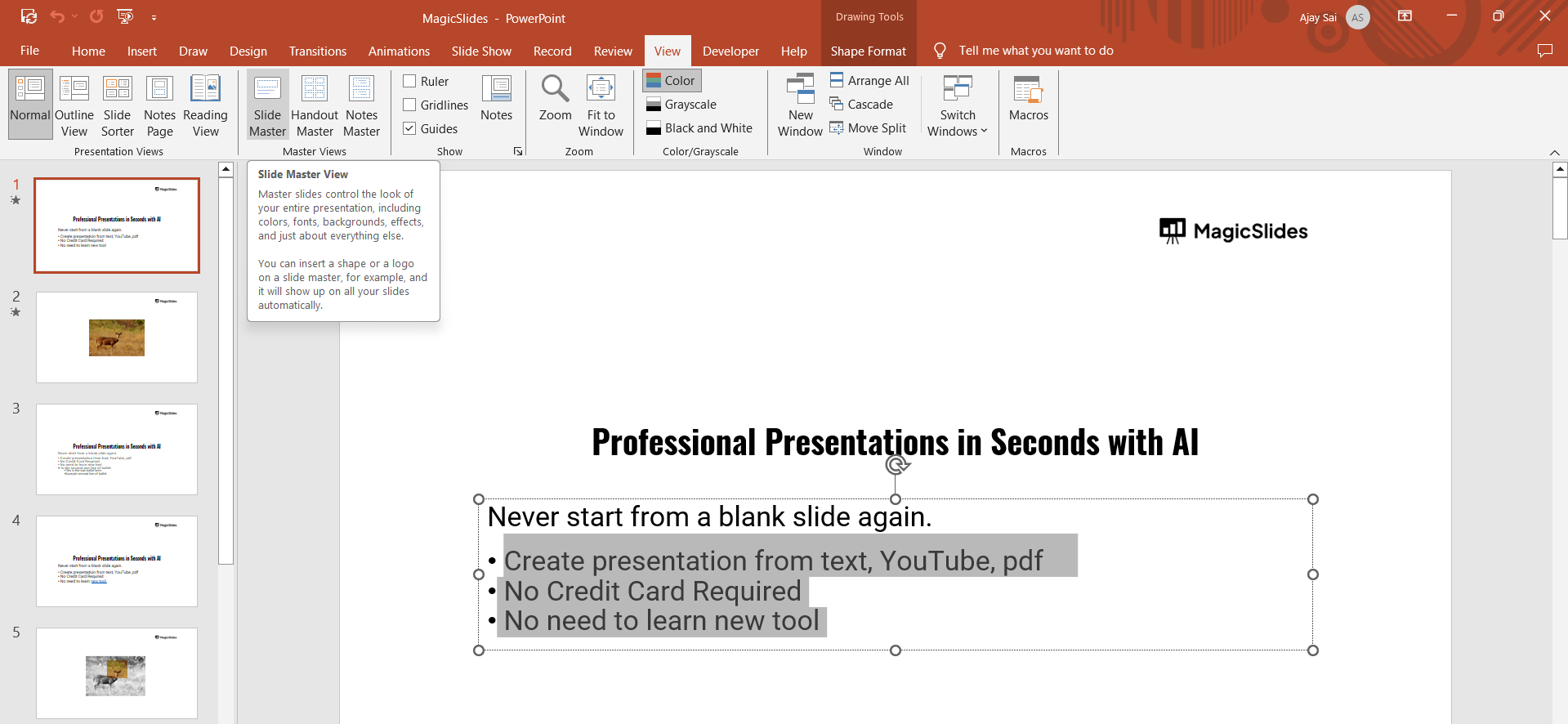Click the Zoom magnifier icon
The height and width of the screenshot is (724, 1568).
555,88
